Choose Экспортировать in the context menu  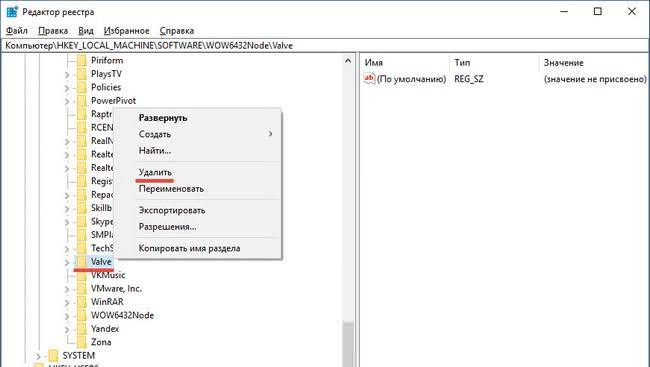click(x=172, y=210)
